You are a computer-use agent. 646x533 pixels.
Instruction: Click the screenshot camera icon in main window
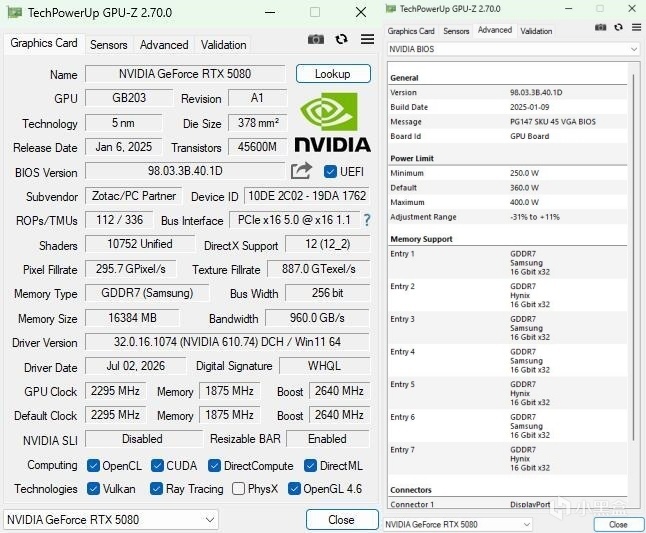click(316, 40)
